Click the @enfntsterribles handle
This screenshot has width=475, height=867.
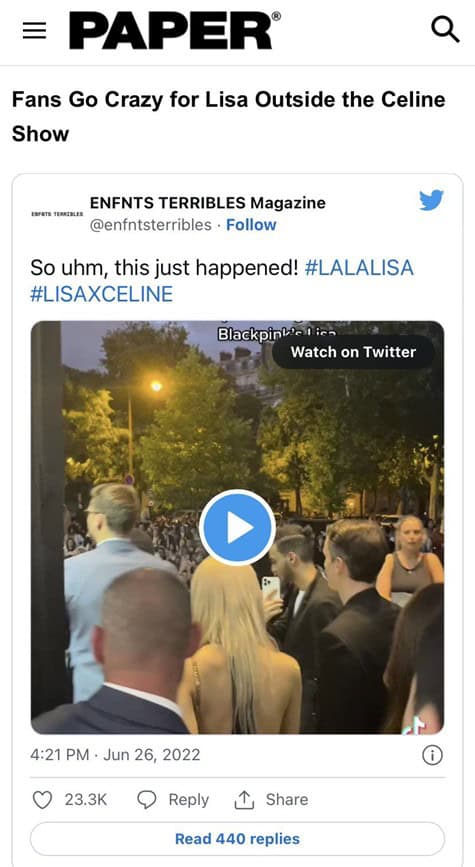tap(150, 225)
